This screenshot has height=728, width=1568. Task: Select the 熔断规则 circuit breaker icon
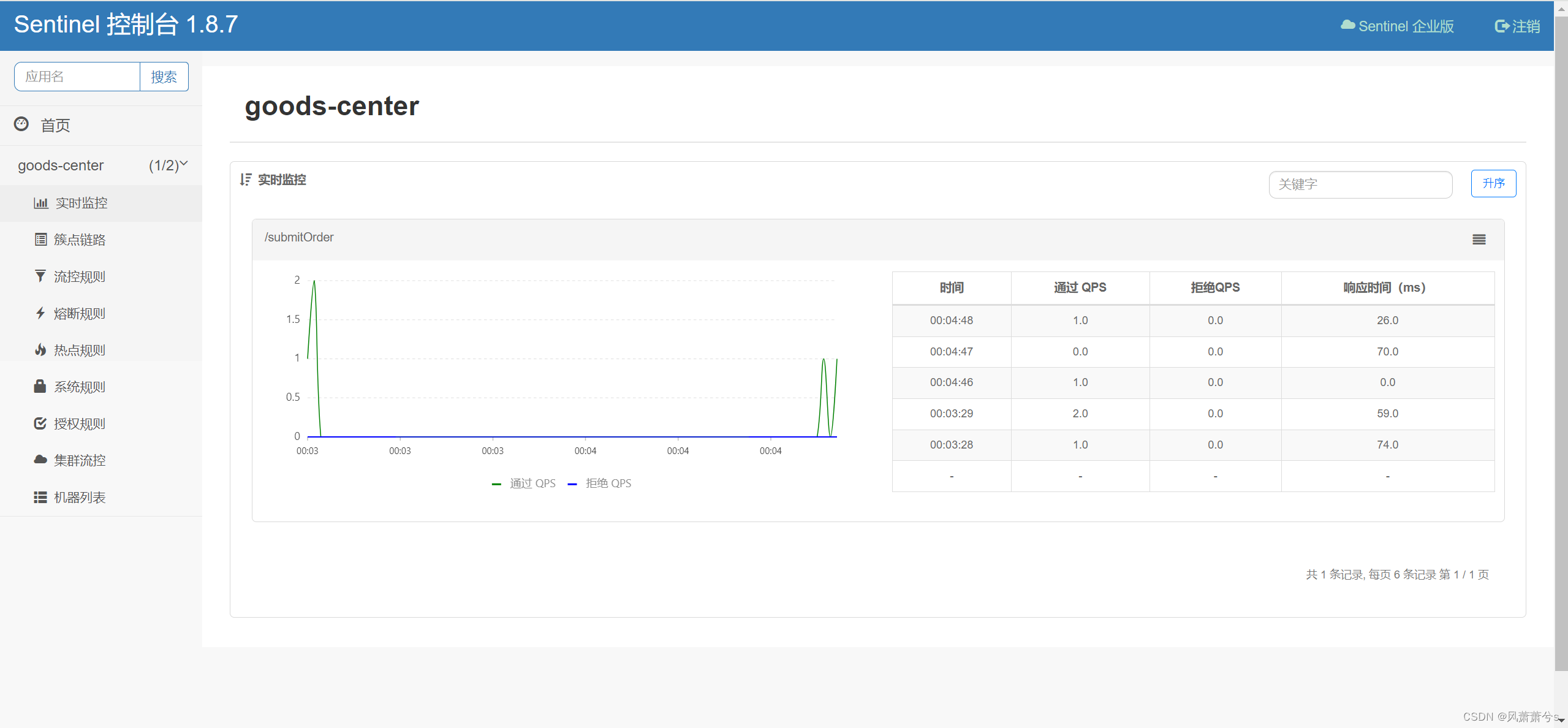click(x=40, y=313)
